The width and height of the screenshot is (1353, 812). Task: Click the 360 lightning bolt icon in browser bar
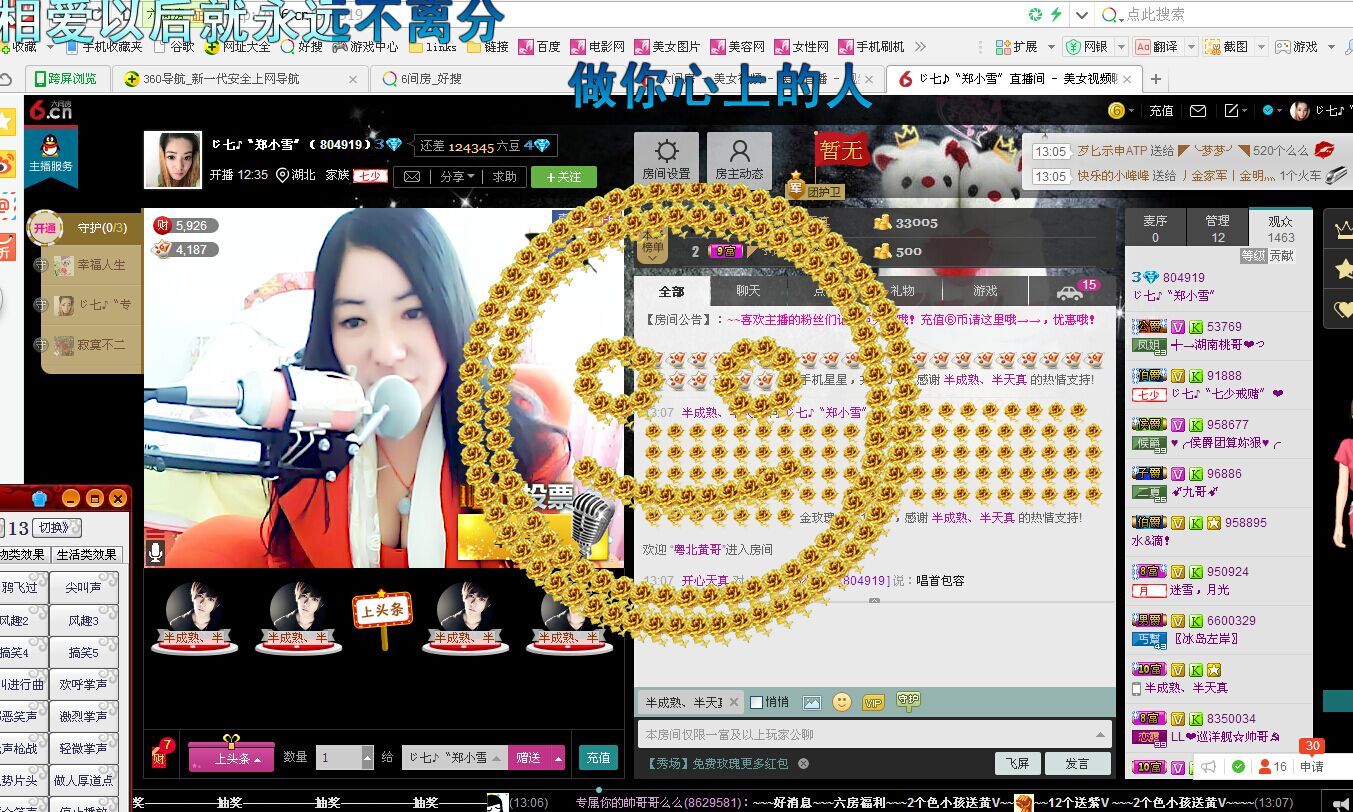point(1055,14)
